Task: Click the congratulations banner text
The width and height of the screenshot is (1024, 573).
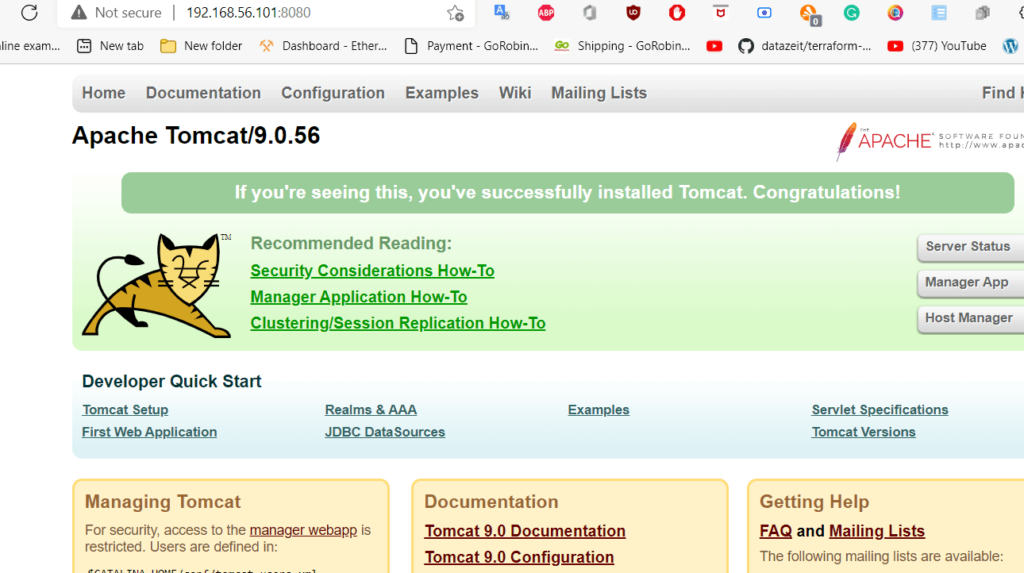Action: point(567,193)
